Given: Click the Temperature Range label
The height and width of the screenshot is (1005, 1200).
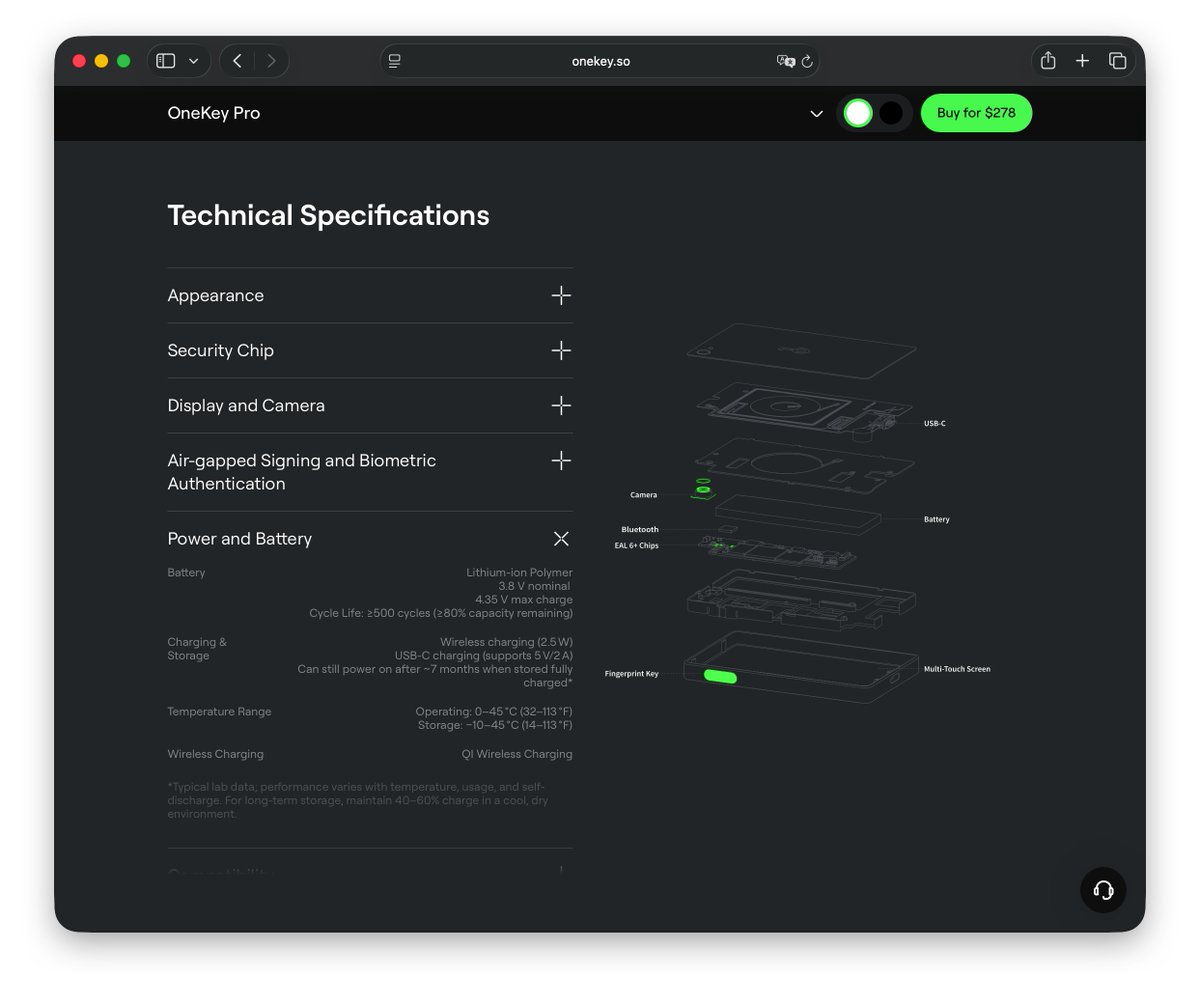Looking at the screenshot, I should (x=219, y=712).
